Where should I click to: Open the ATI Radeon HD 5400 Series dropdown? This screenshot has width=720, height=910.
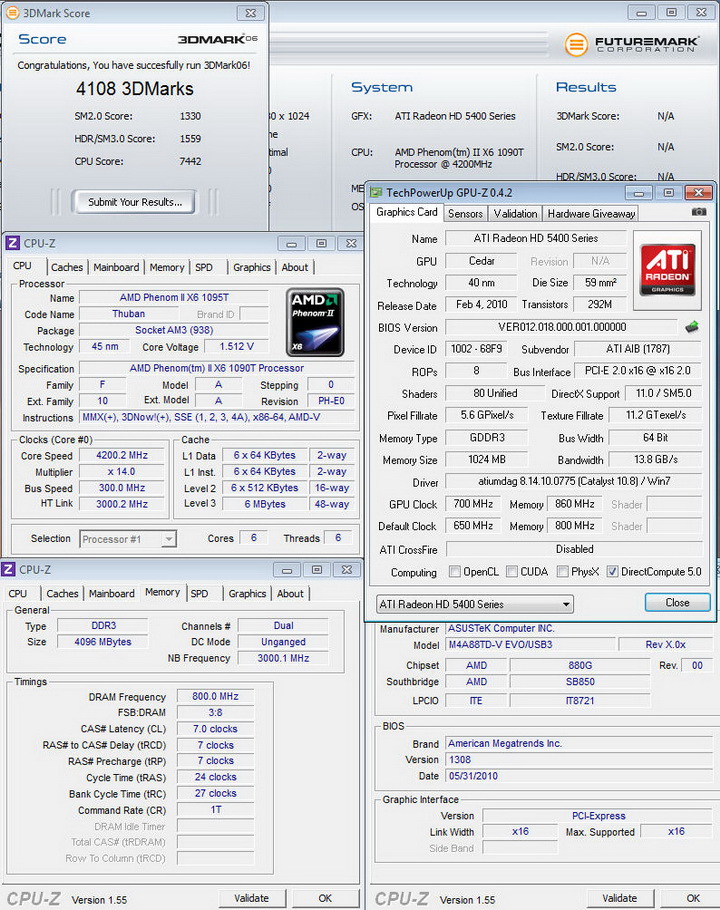(475, 604)
